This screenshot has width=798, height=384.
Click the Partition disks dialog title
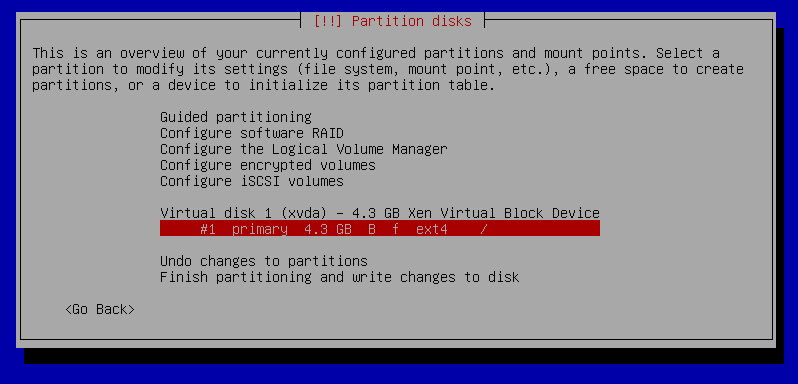[392, 21]
